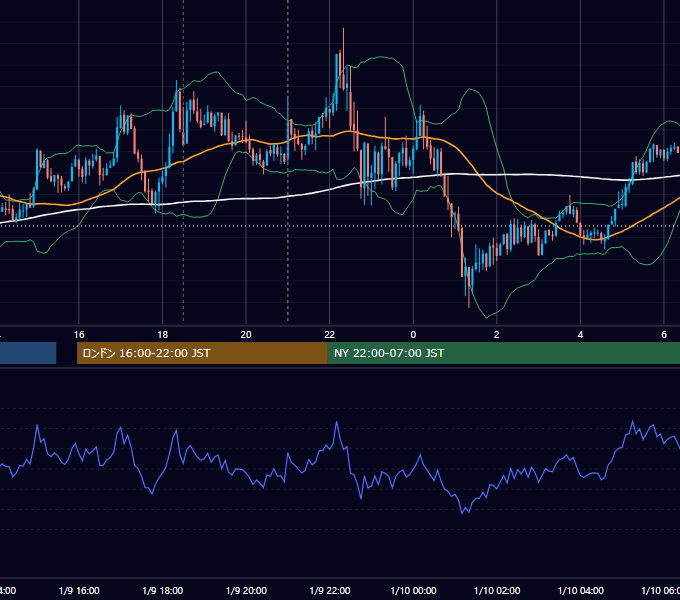
Task: Click the hour label 18 on upper axis
Action: pyautogui.click(x=163, y=335)
